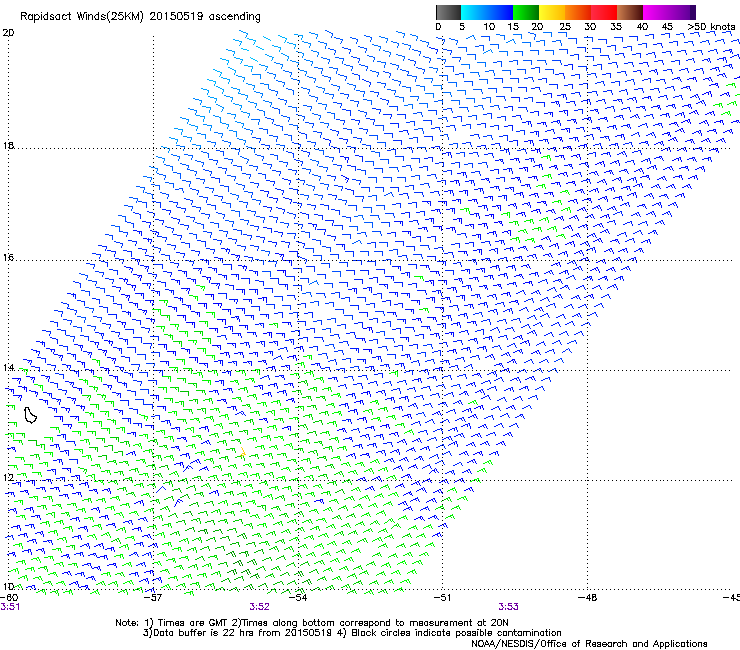Click the note line 'Times are GMT'
Image resolution: width=740 pixels, height=650 pixels.
[x=192, y=623]
